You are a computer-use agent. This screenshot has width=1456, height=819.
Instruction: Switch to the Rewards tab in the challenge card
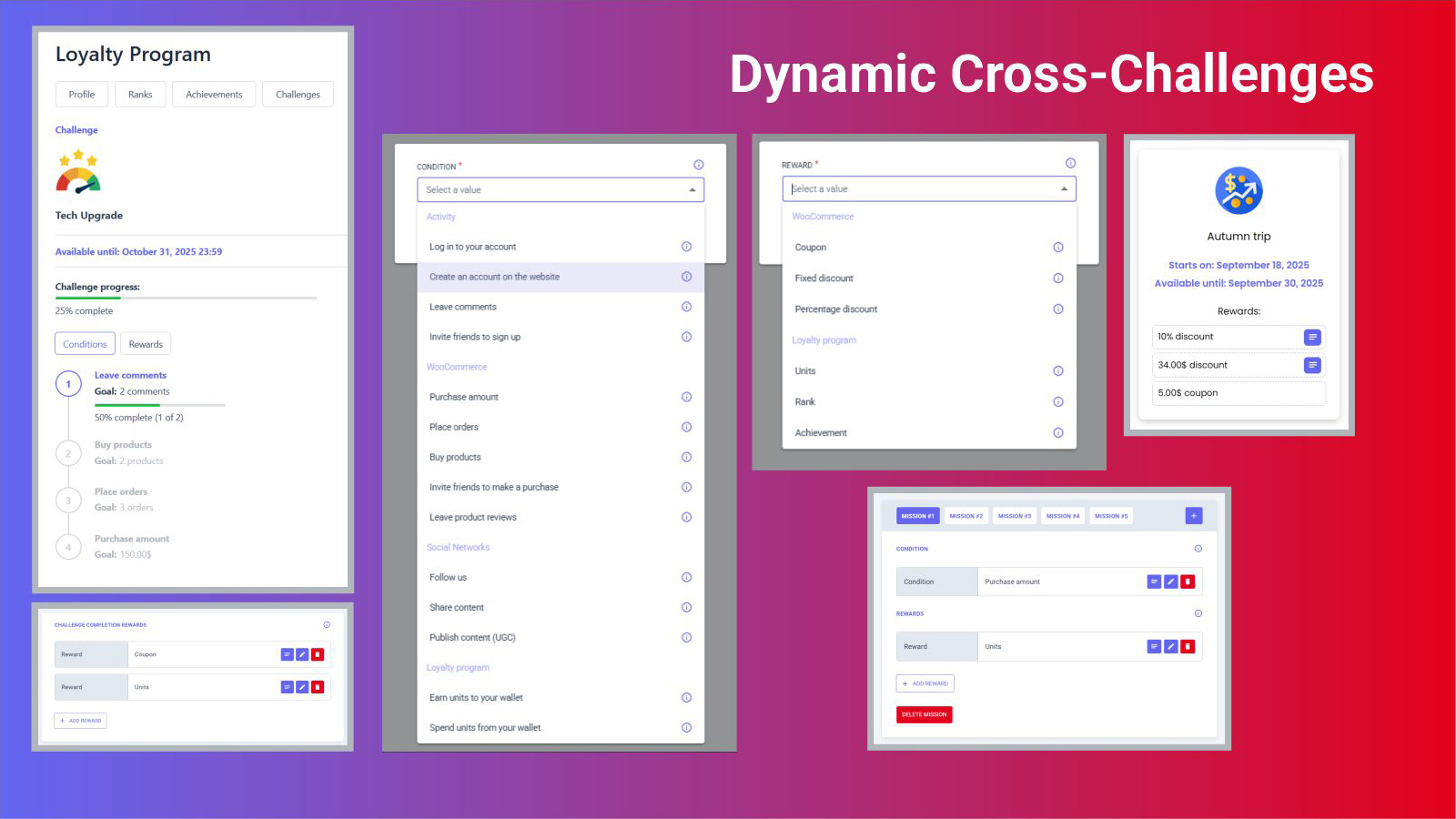coord(146,343)
